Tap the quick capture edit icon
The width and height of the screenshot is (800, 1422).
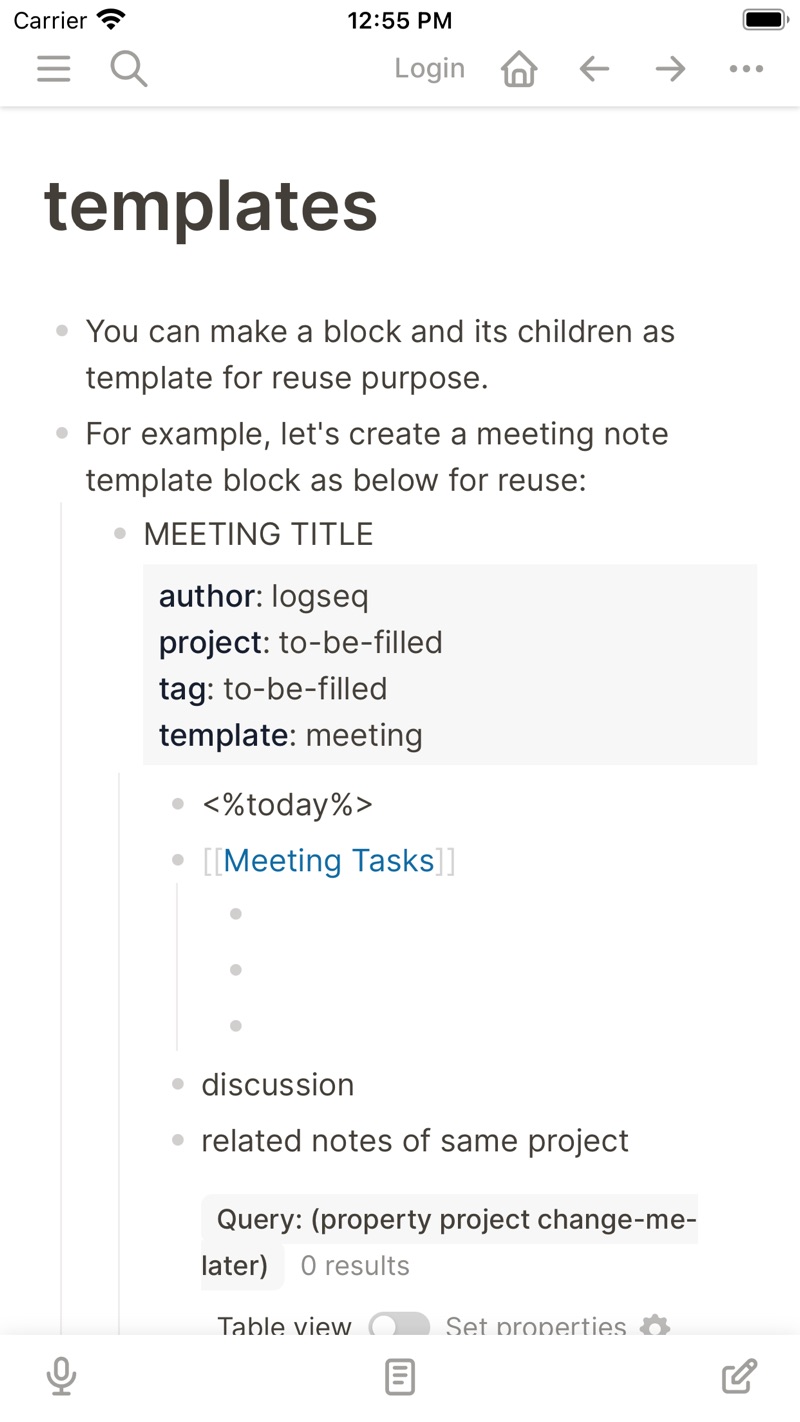click(739, 1377)
